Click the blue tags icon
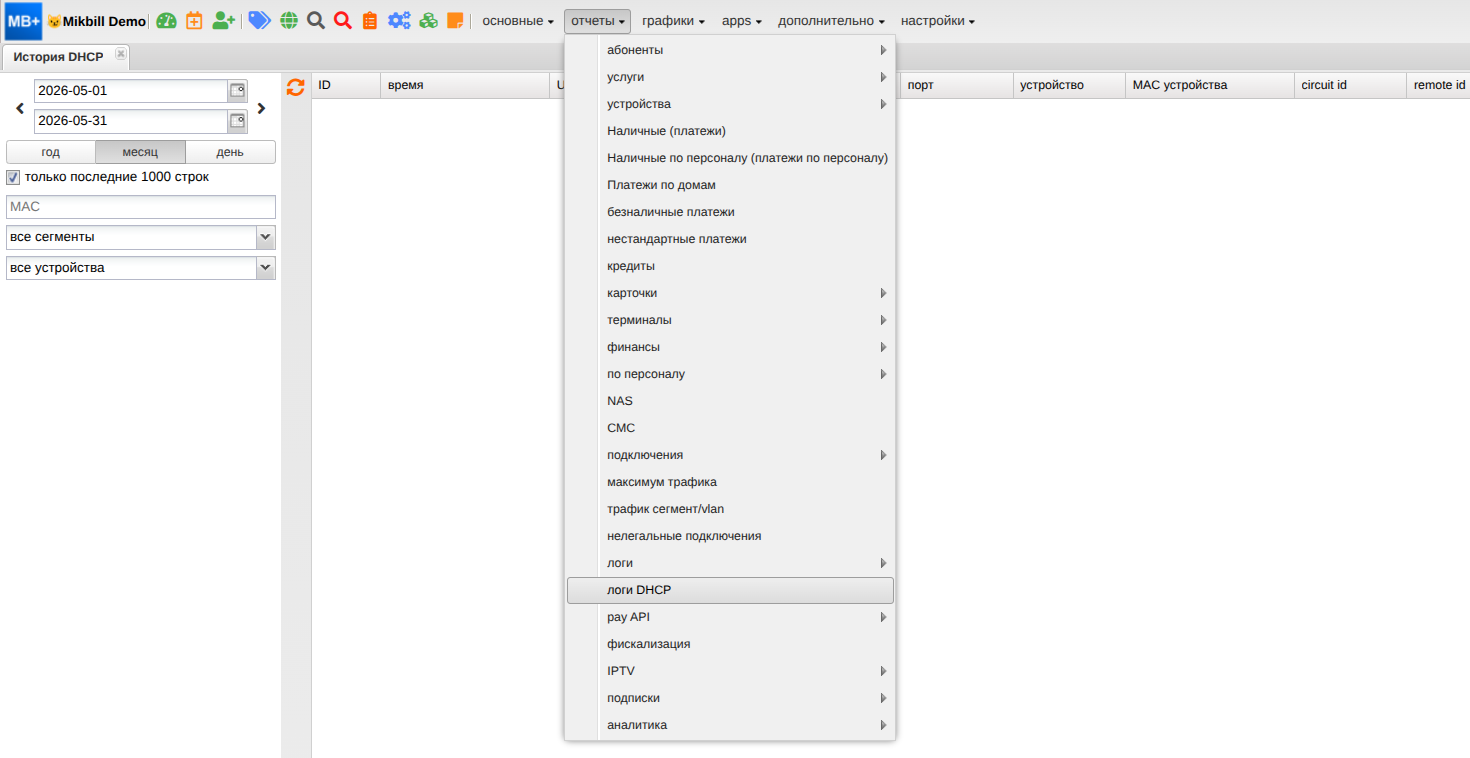This screenshot has height=758, width=1470. (260, 21)
